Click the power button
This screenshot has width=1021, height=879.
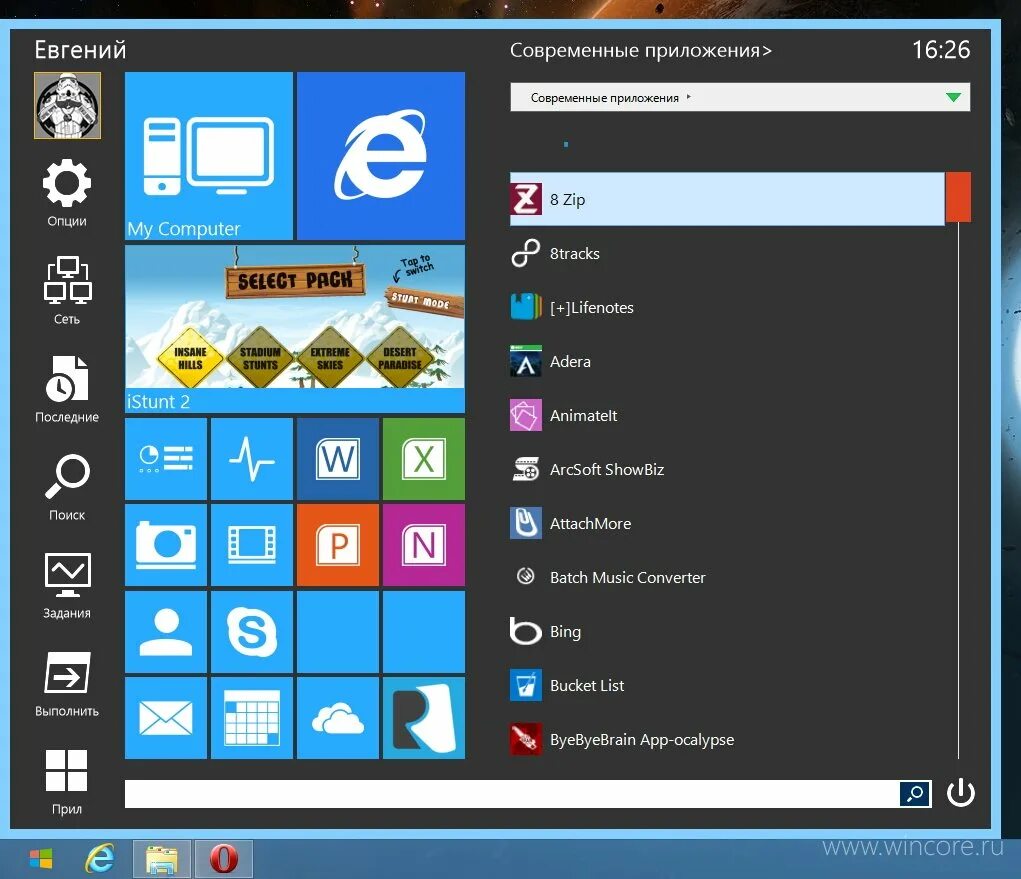960,793
